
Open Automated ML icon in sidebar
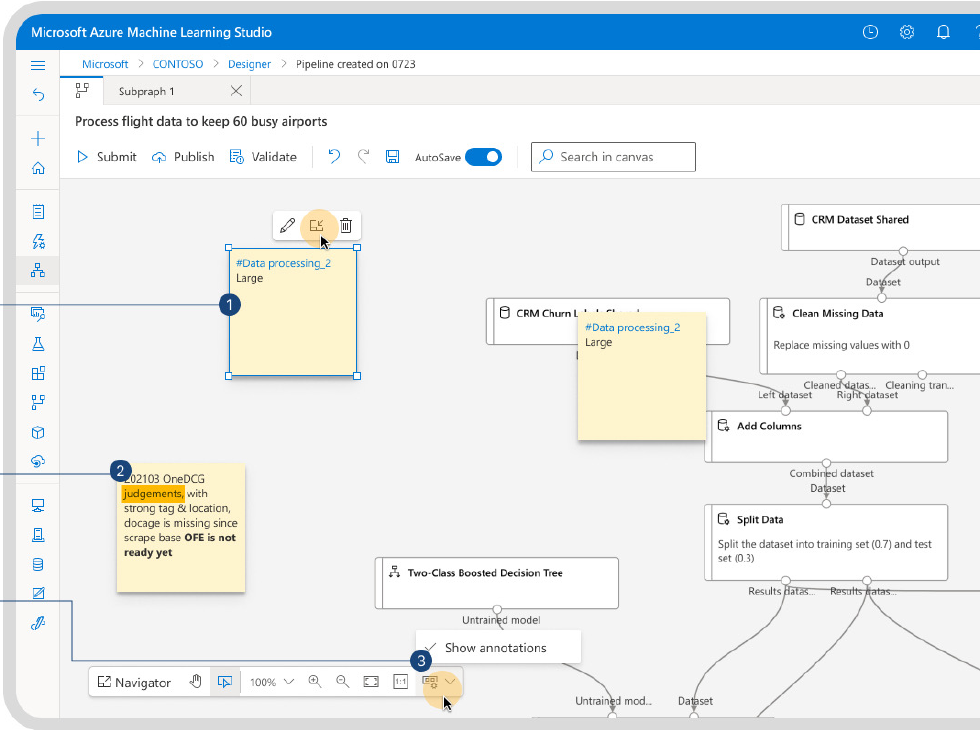pos(38,241)
